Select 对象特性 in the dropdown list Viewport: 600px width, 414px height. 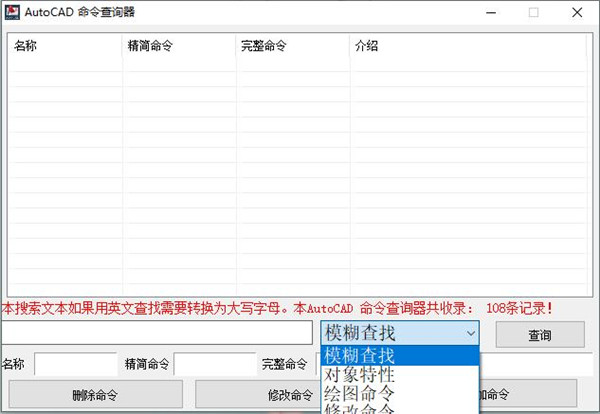(400, 377)
